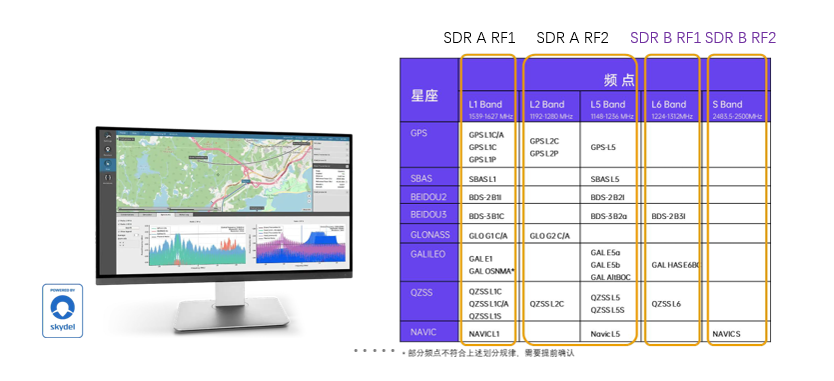
Task: Click the Skydel logo badge
Action: click(x=63, y=311)
